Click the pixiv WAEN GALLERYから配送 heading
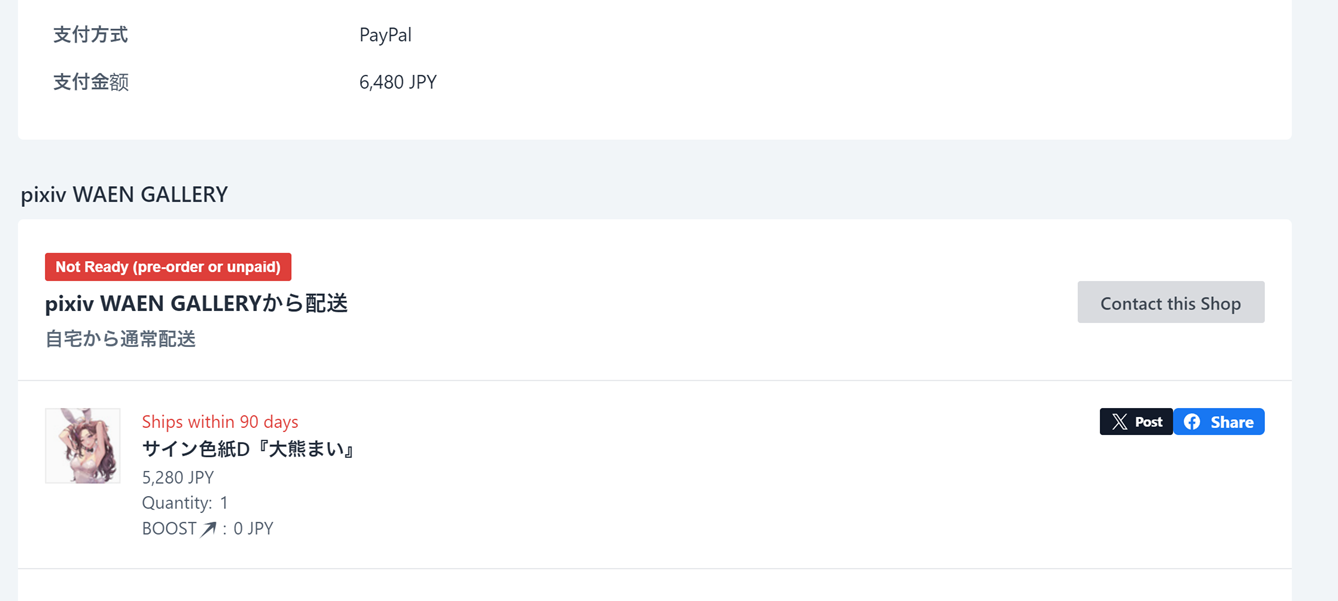This screenshot has width=1338, height=601. click(x=196, y=304)
